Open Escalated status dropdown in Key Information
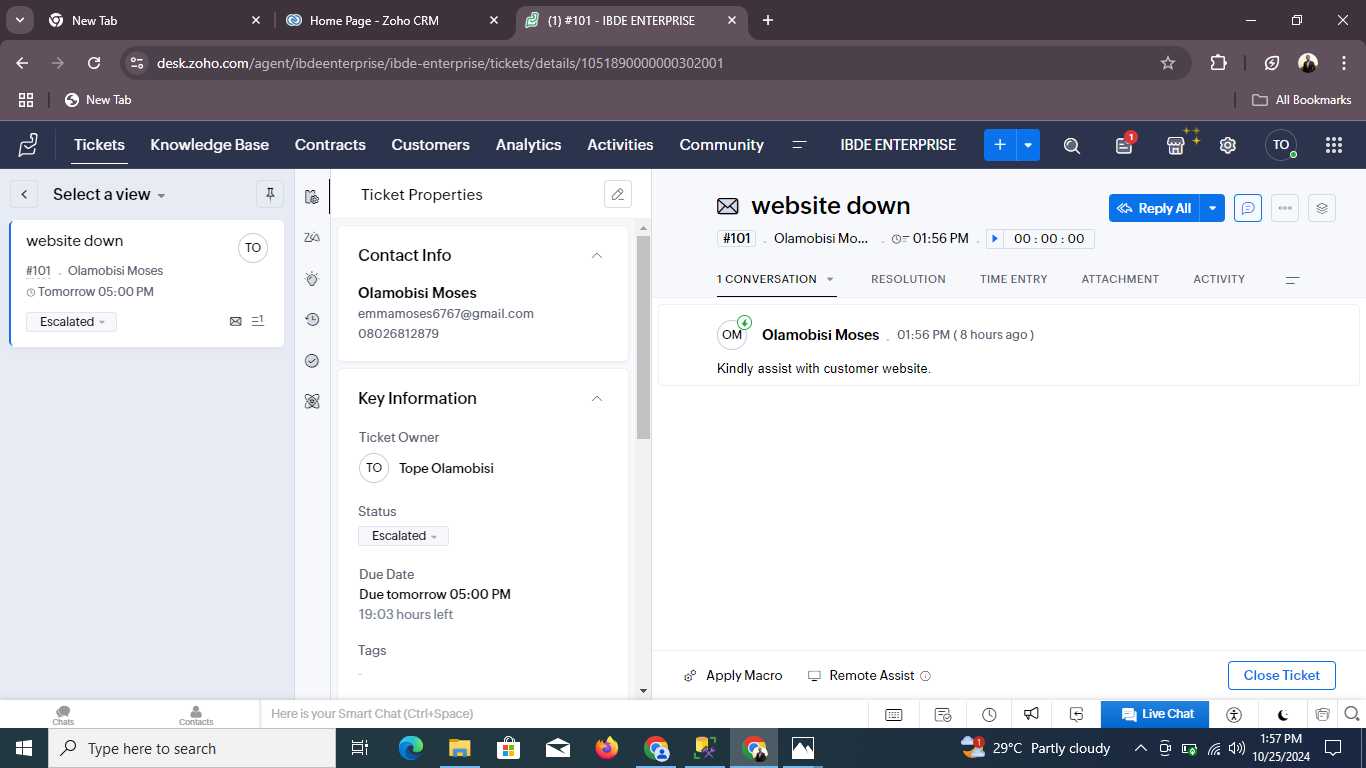The image size is (1366, 768). (403, 536)
